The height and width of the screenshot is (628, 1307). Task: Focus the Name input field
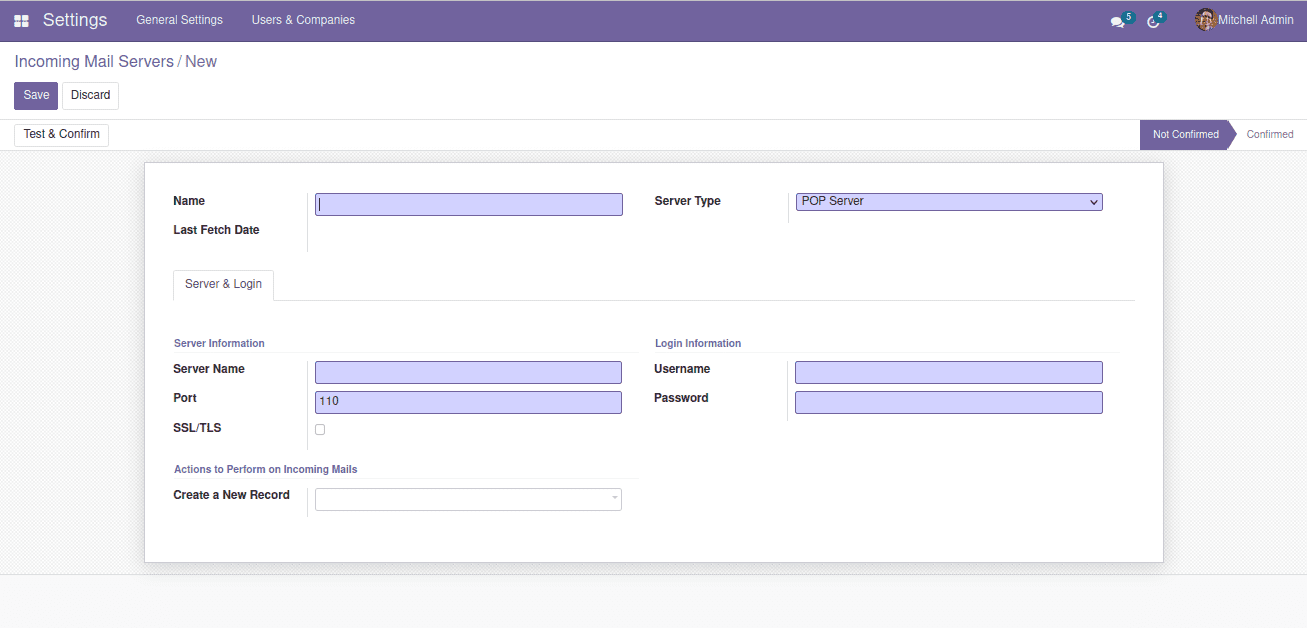[x=468, y=204]
